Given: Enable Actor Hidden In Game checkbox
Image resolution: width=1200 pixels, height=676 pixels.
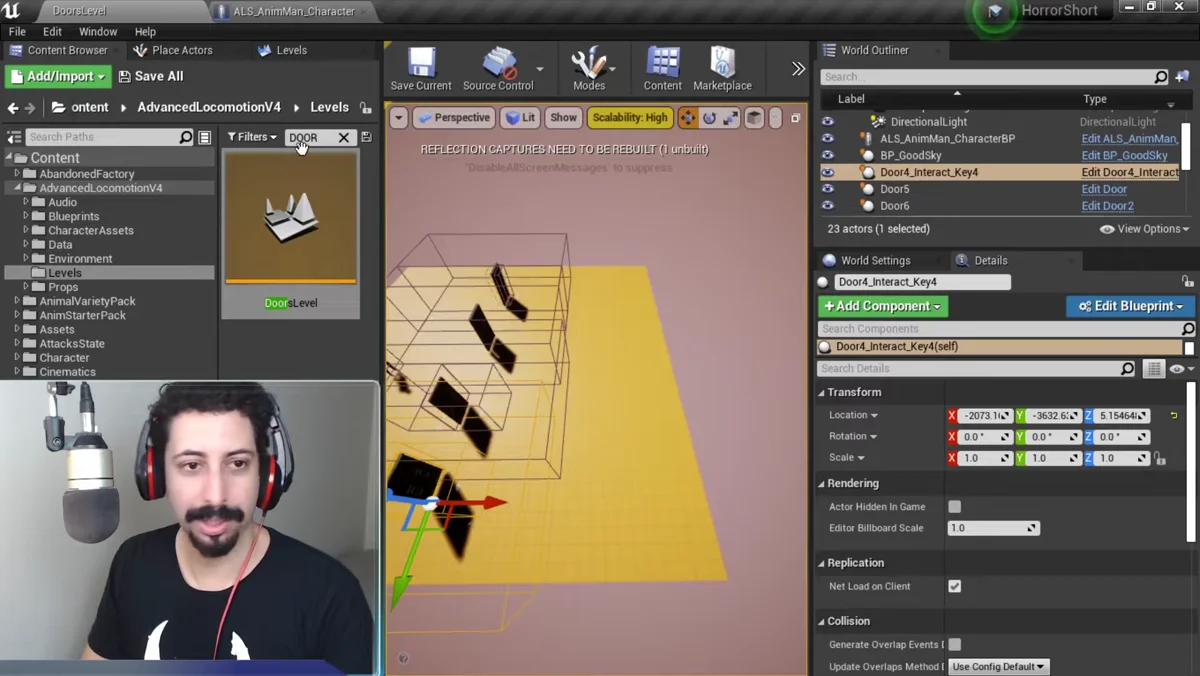Looking at the screenshot, I should [954, 506].
